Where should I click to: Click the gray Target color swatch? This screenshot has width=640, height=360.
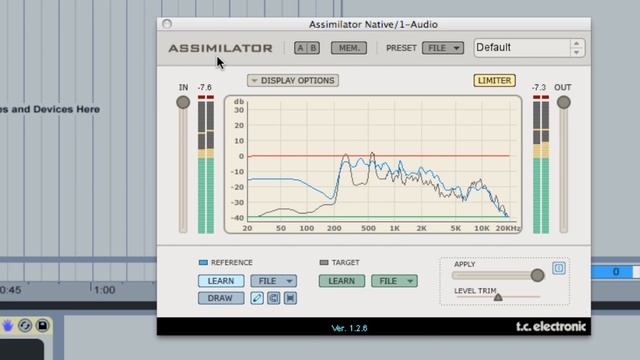pos(324,262)
